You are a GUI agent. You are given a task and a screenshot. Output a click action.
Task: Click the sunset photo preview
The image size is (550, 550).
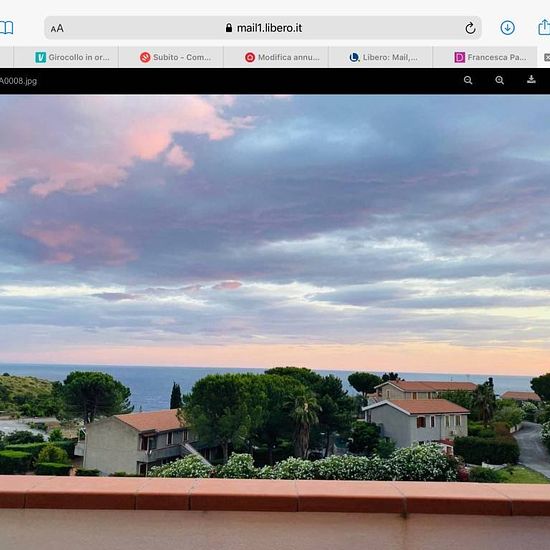click(275, 322)
